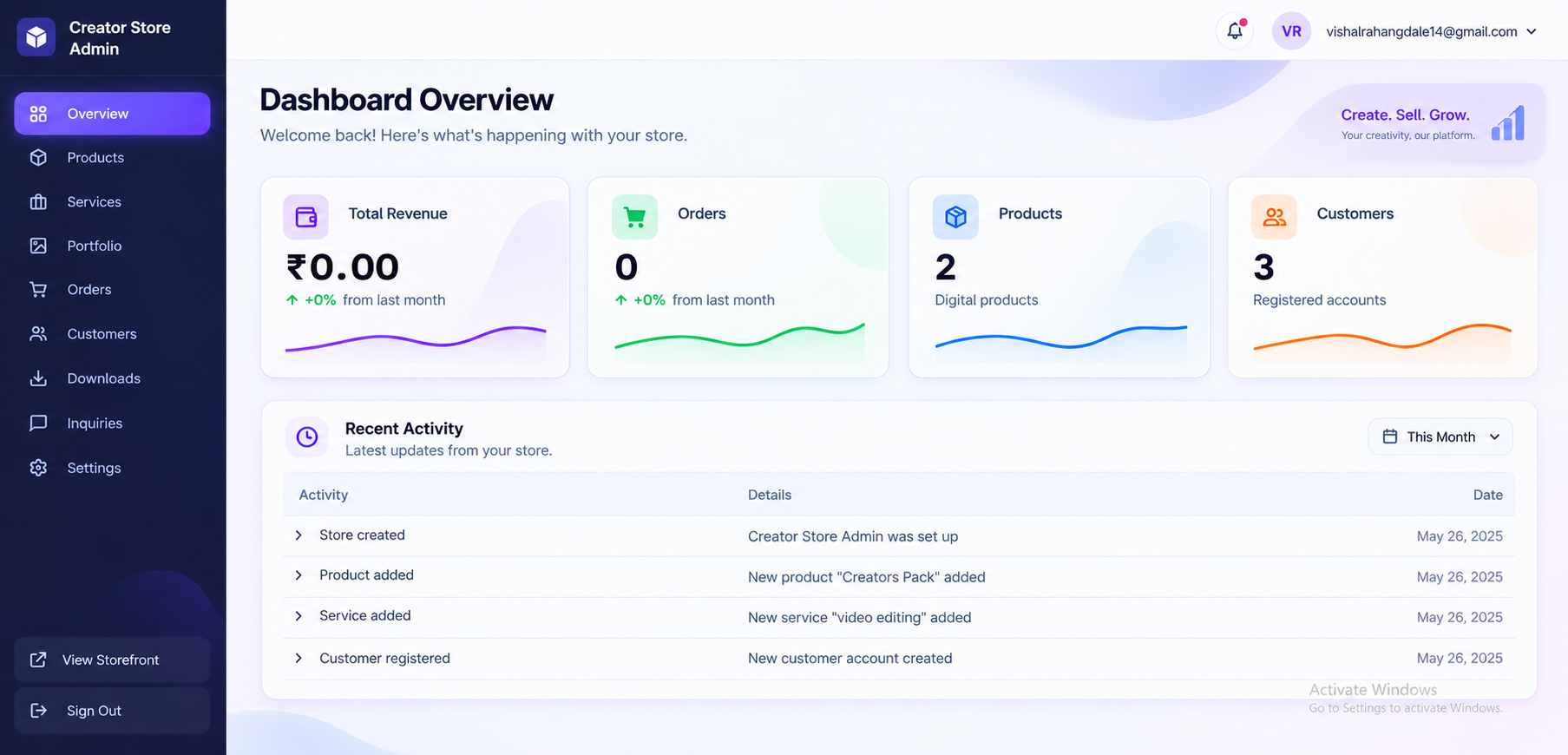This screenshot has height=755, width=1568.
Task: Open Orders in sidebar menu
Action: (112, 289)
